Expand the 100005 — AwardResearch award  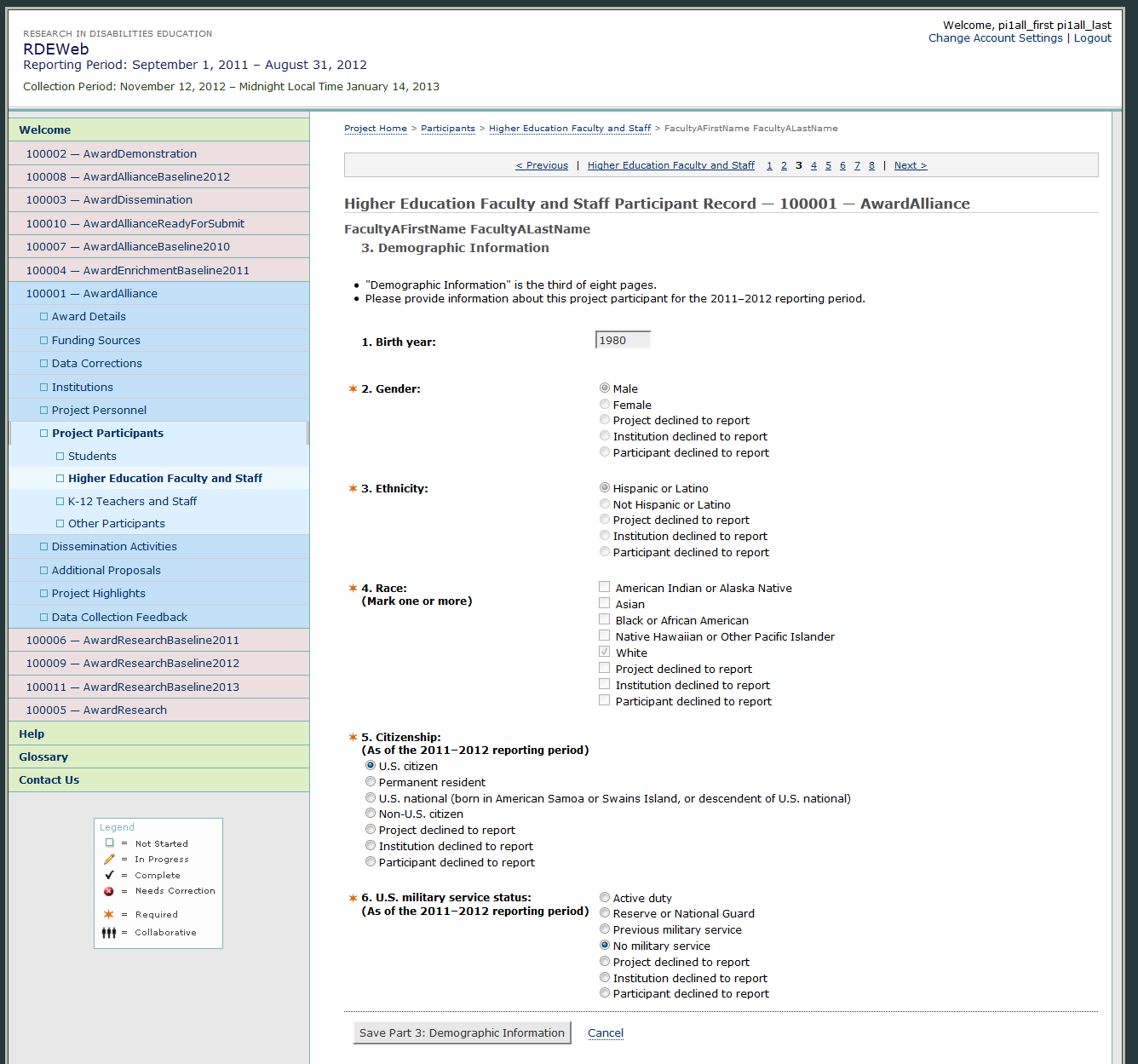[96, 710]
